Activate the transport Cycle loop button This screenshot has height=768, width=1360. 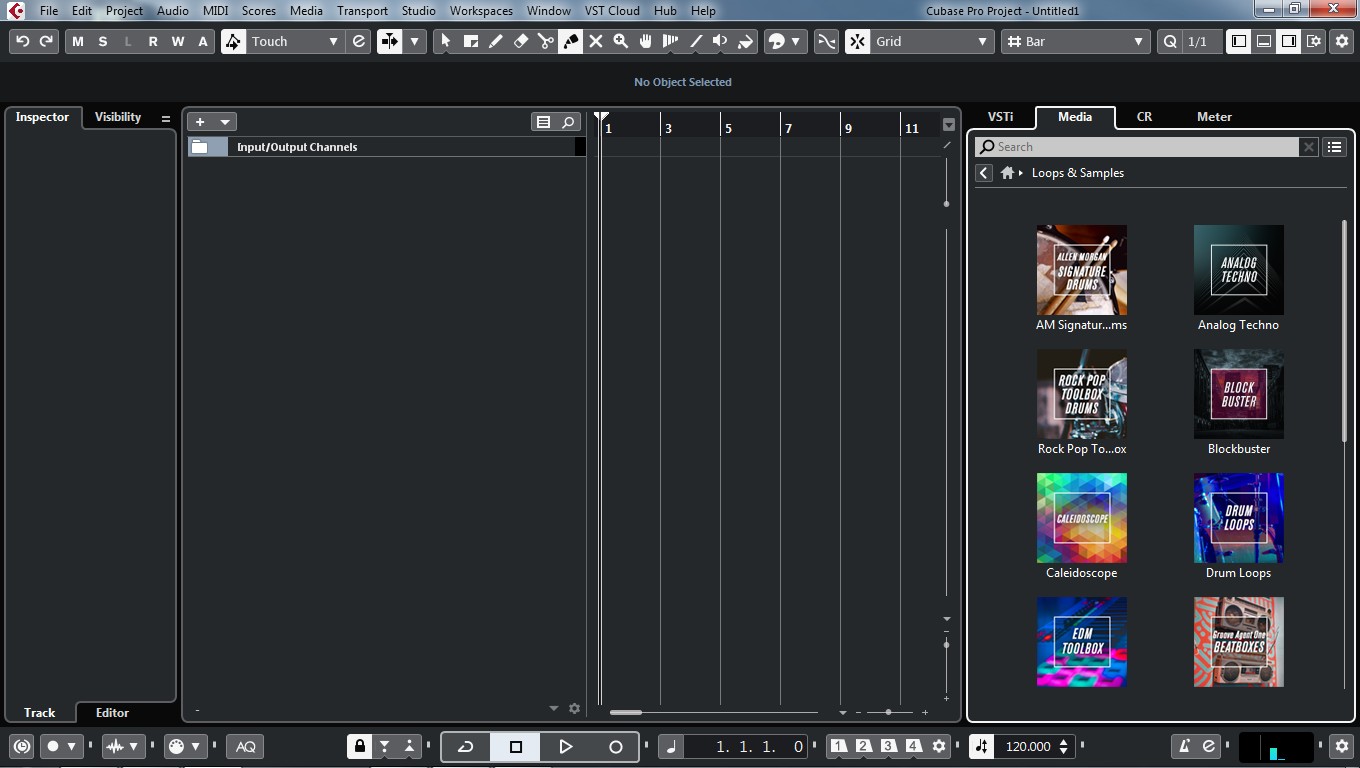466,746
